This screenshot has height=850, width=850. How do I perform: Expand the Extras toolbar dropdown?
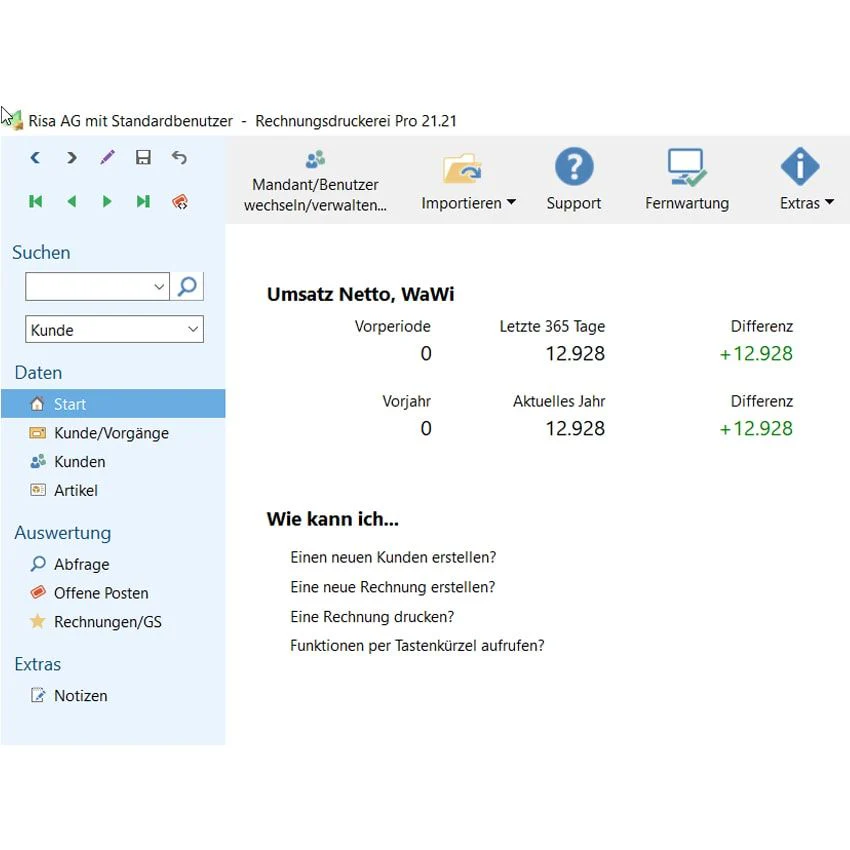pyautogui.click(x=807, y=179)
